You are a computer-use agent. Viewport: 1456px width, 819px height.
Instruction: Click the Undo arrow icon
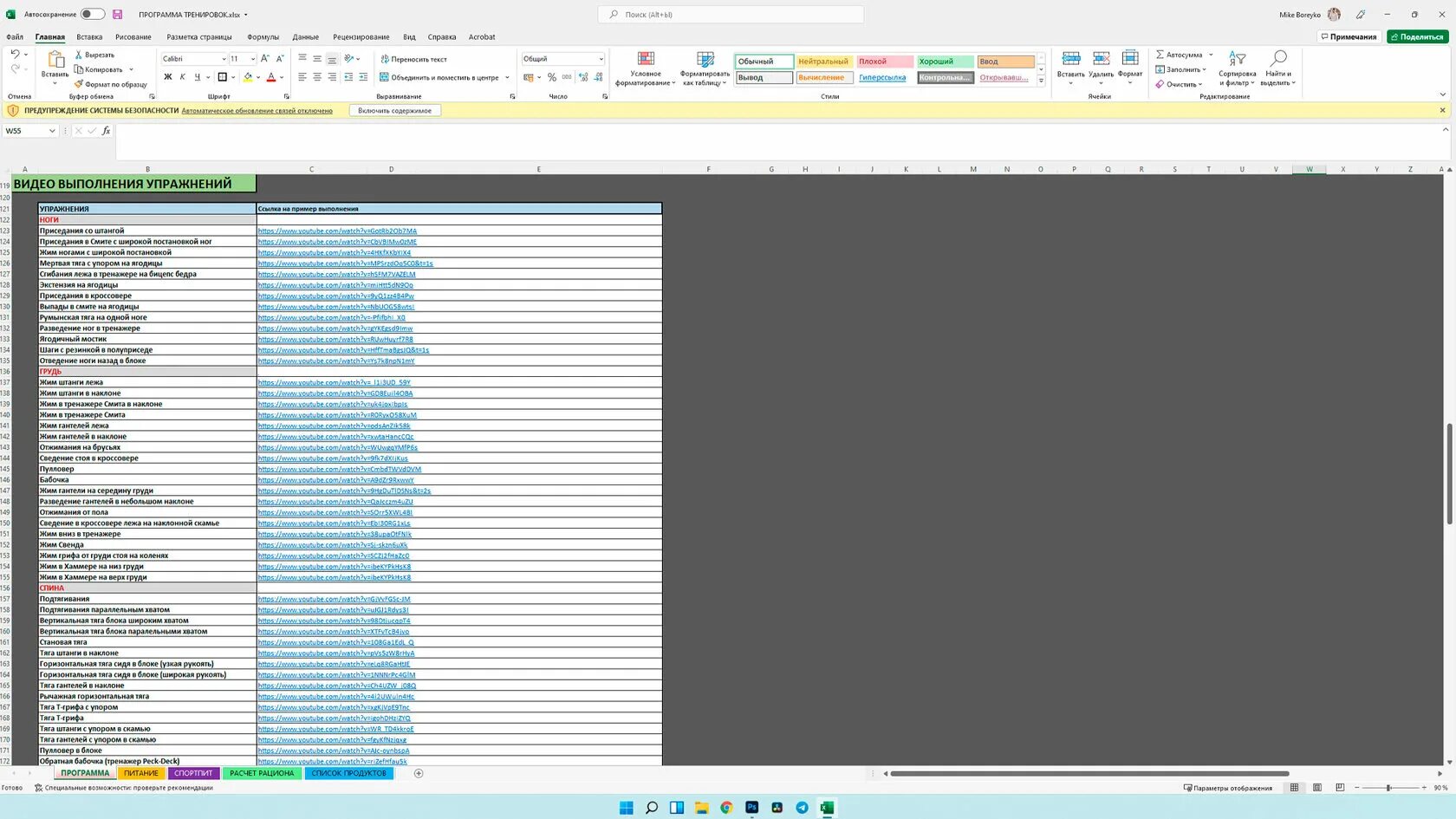15,54
